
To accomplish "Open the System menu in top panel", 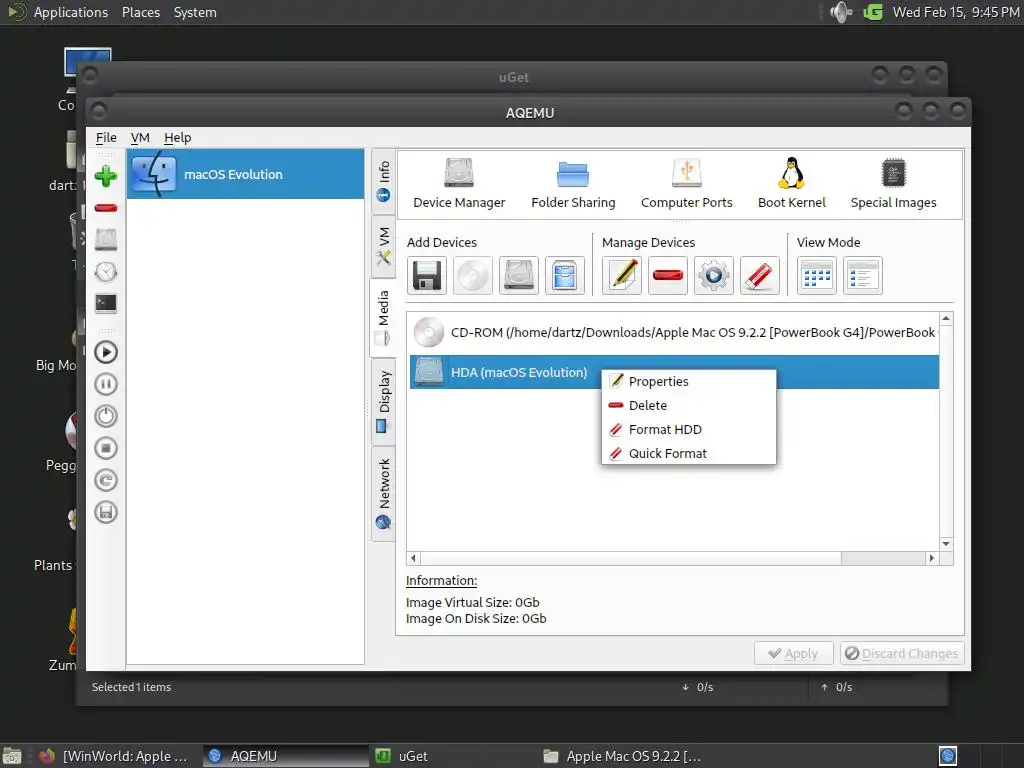I will (195, 12).
